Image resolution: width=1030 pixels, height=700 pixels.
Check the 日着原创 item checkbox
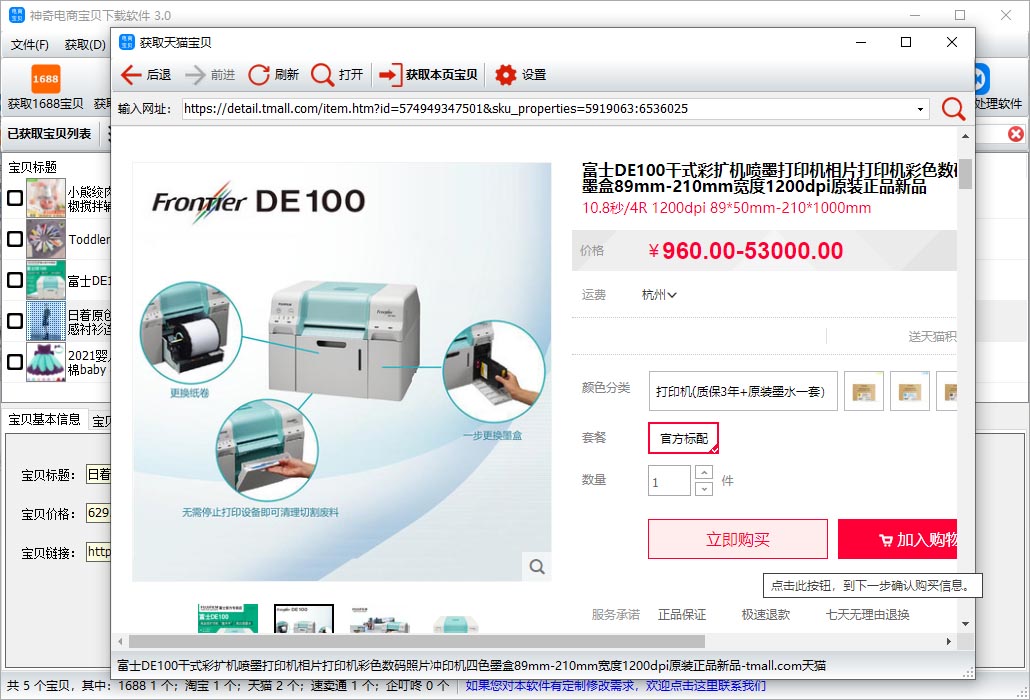coord(15,321)
